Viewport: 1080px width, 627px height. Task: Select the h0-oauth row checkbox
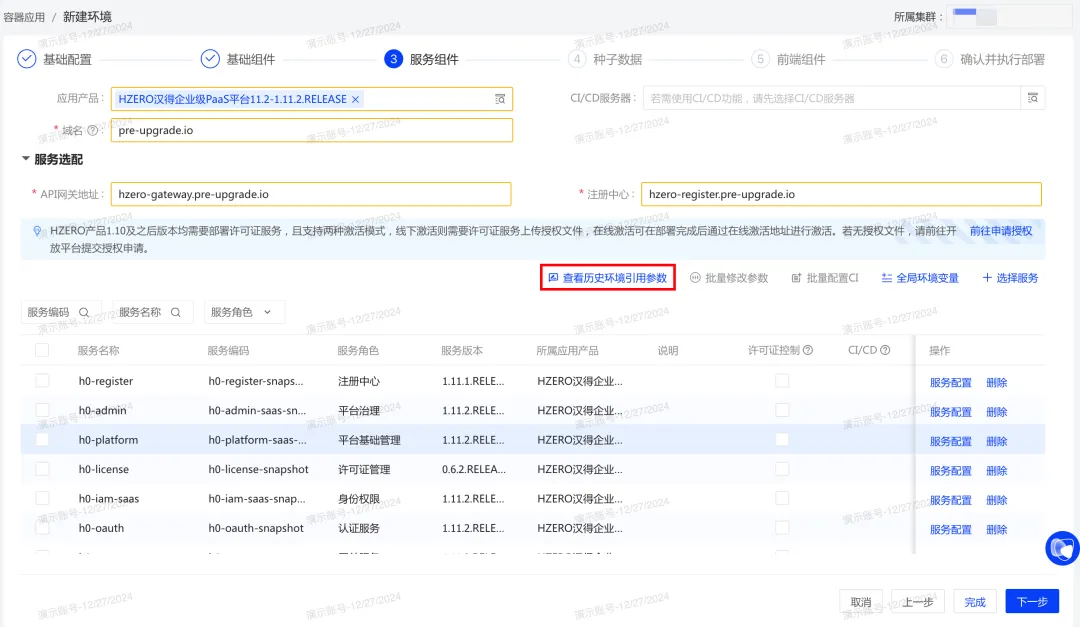coord(42,528)
